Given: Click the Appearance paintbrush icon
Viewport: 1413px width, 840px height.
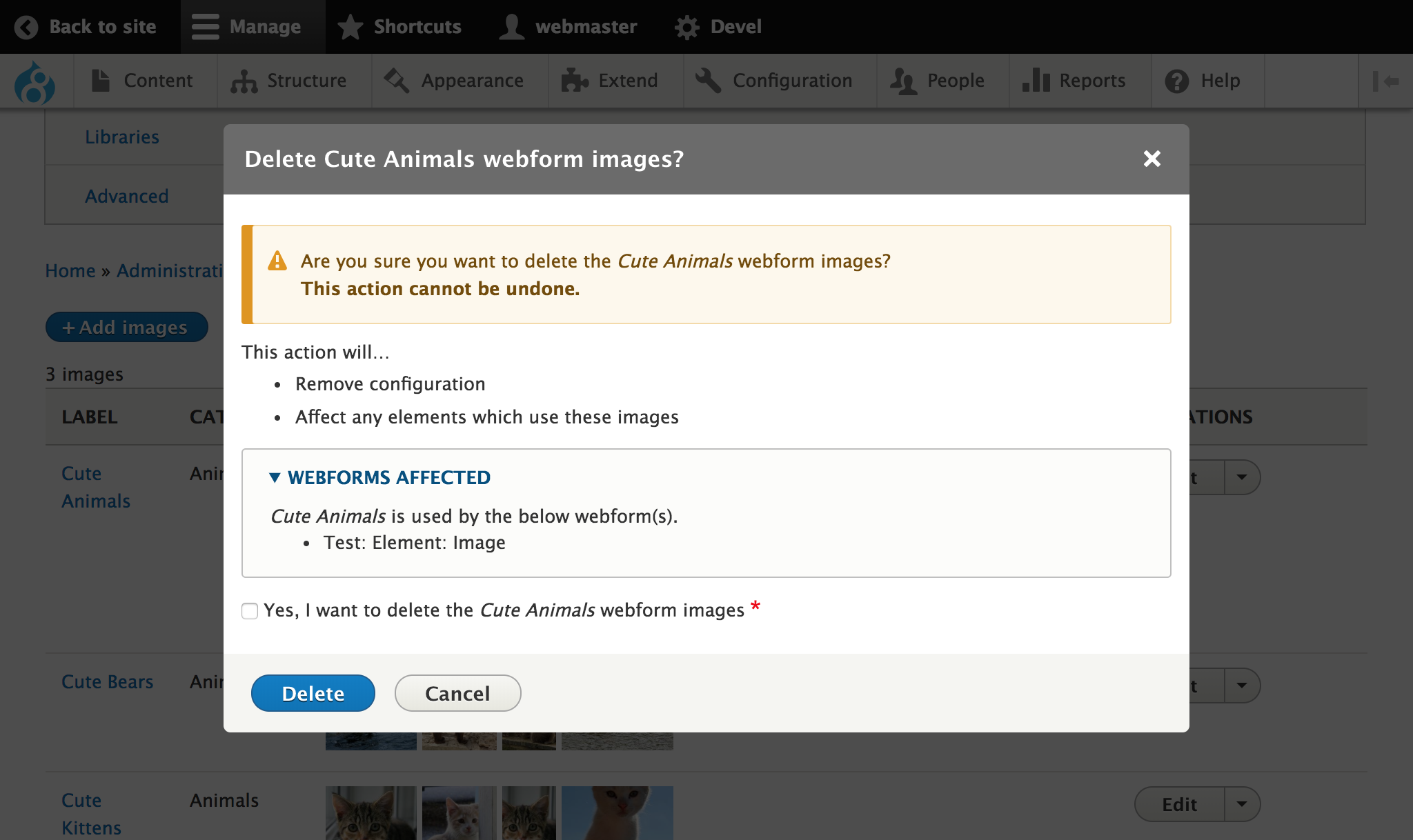Looking at the screenshot, I should point(395,80).
